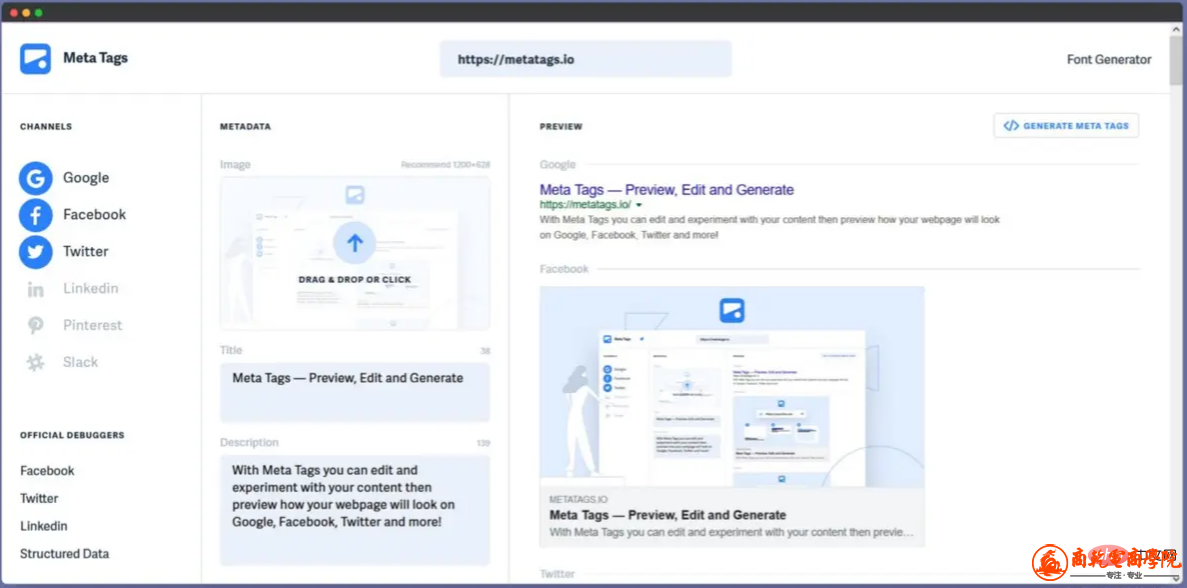Click into the Description text area

355,509
